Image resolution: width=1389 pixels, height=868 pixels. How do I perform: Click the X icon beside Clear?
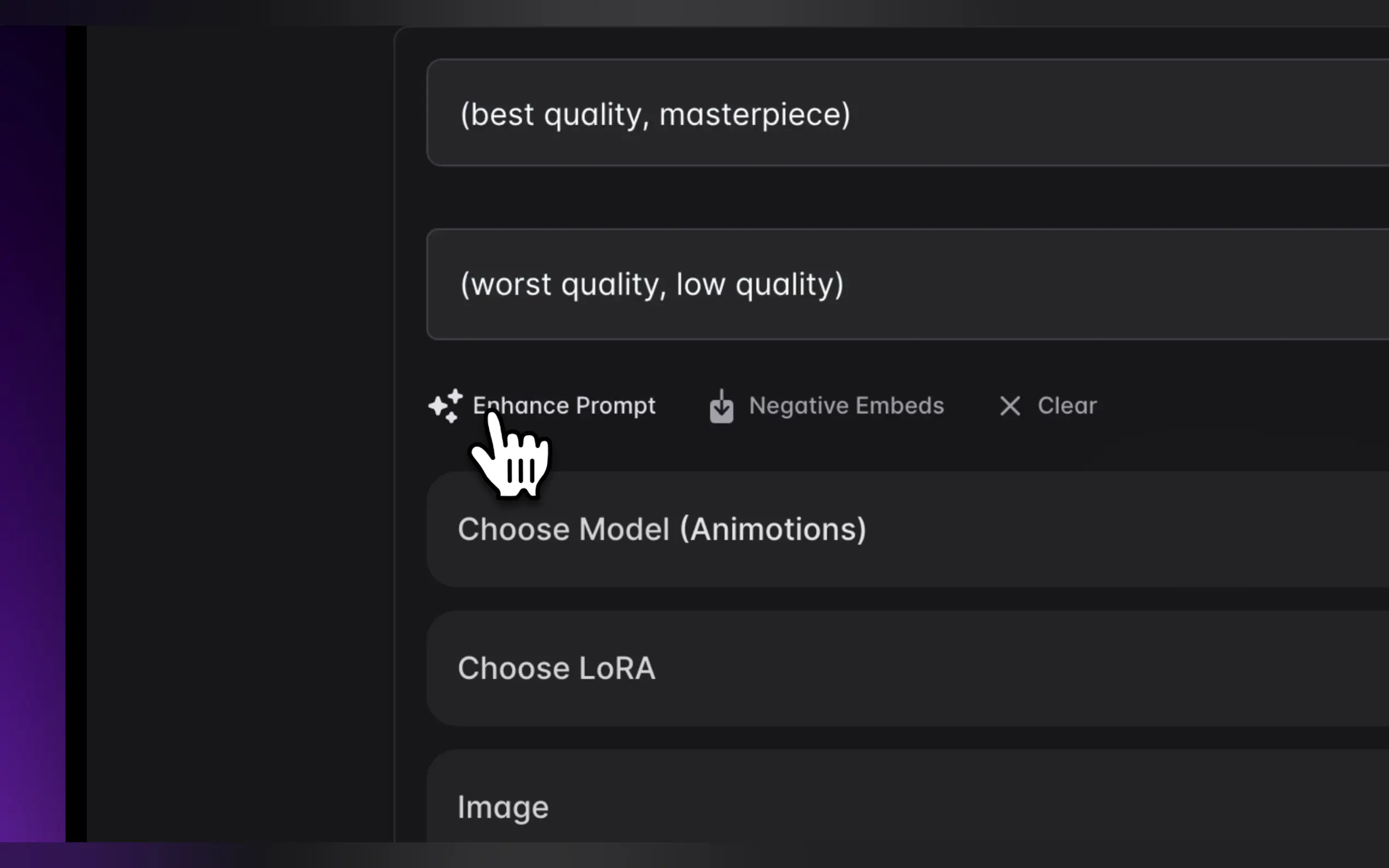click(1010, 406)
